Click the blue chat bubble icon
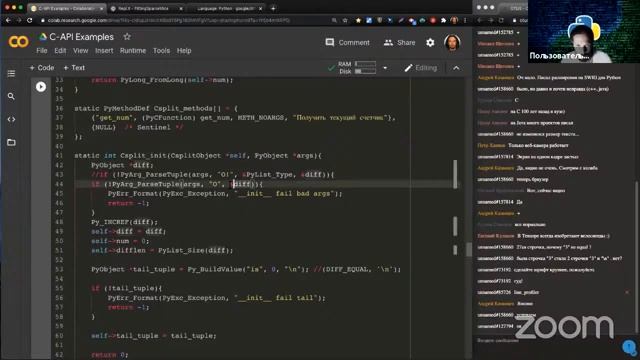This screenshot has height=360, width=640. coord(629,347)
